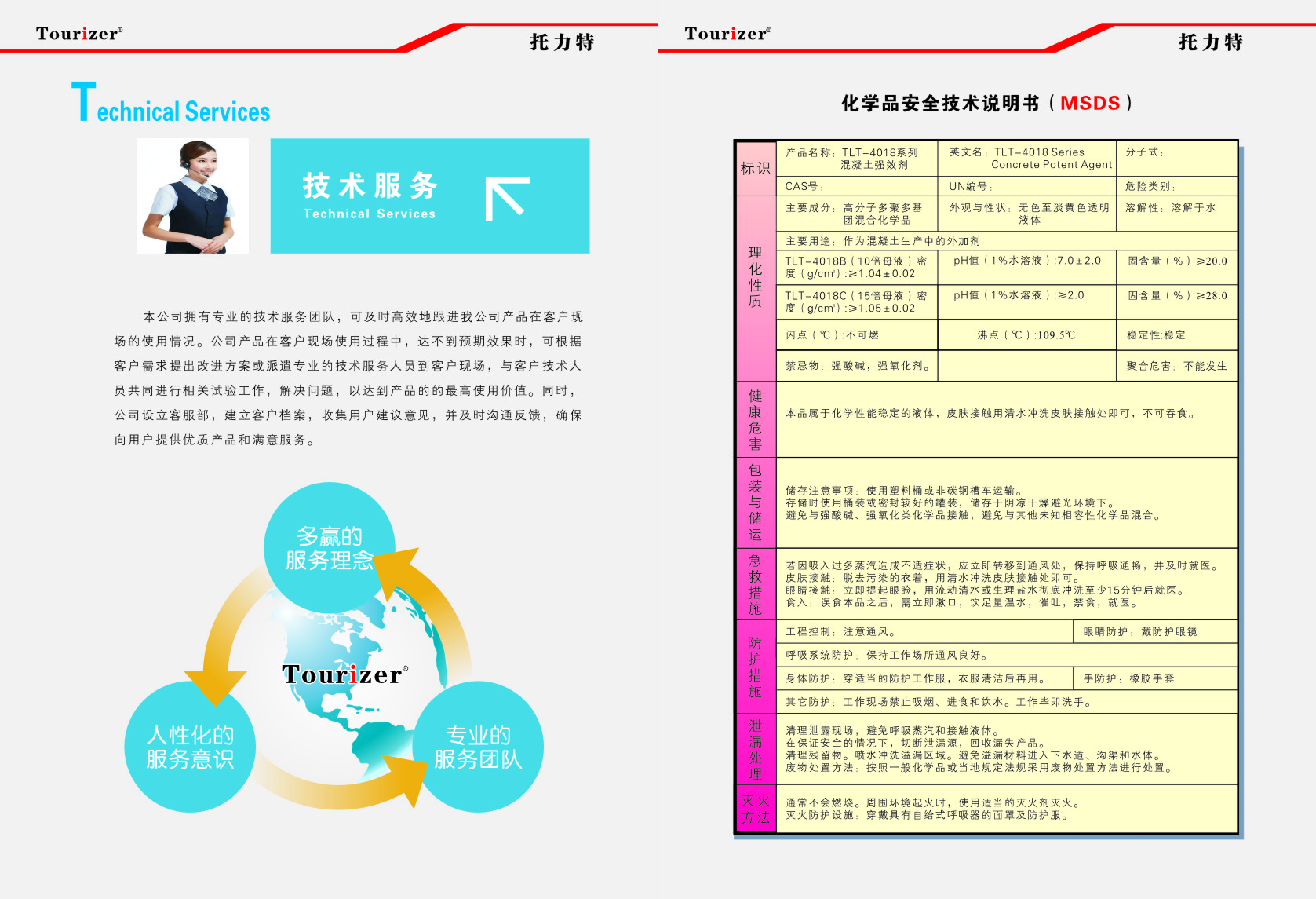Click the white diagonal arrow icon in banner
Viewport: 1316px width, 899px height.
(x=506, y=198)
